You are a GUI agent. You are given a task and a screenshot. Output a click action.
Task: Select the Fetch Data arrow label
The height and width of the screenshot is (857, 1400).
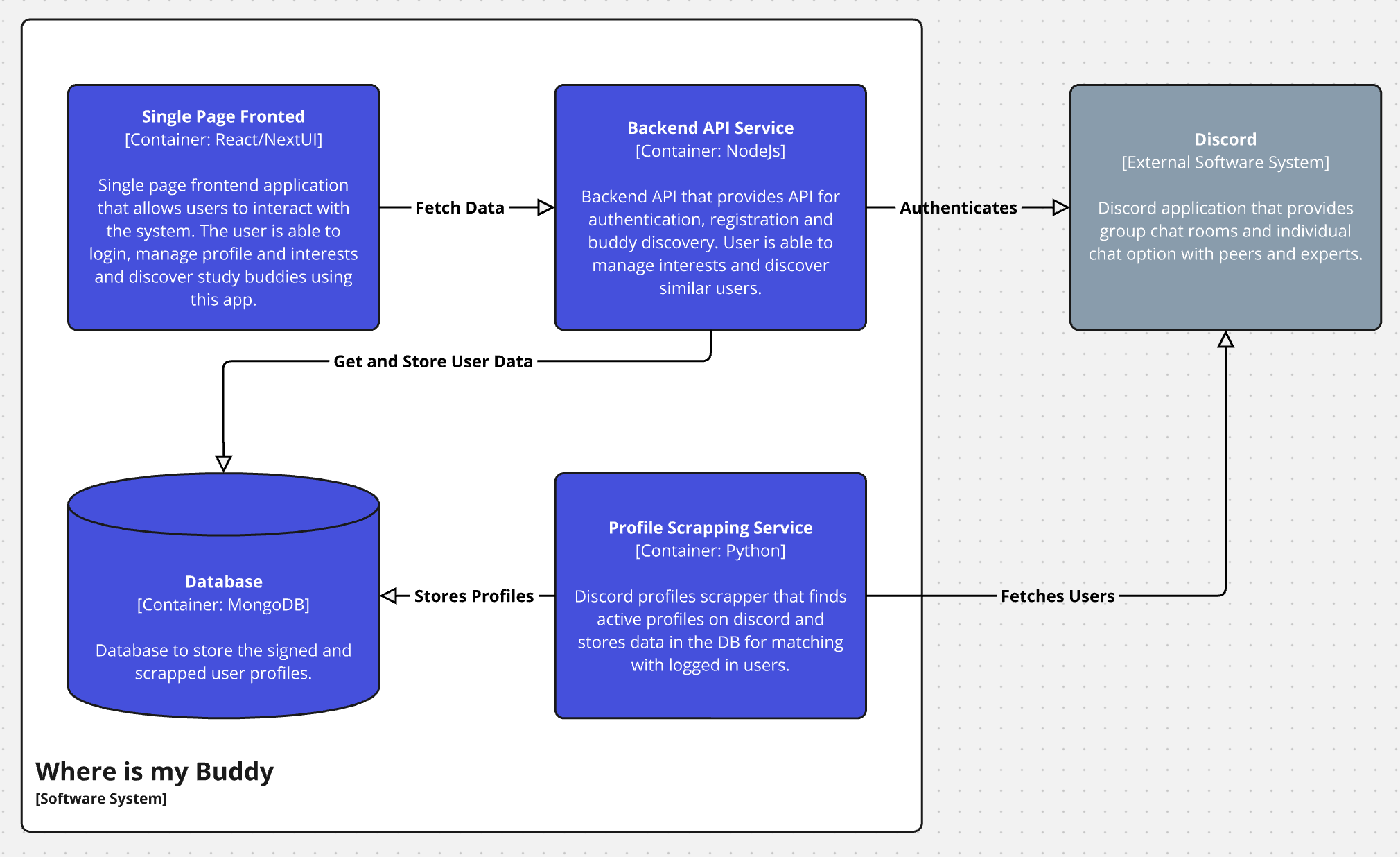460,207
